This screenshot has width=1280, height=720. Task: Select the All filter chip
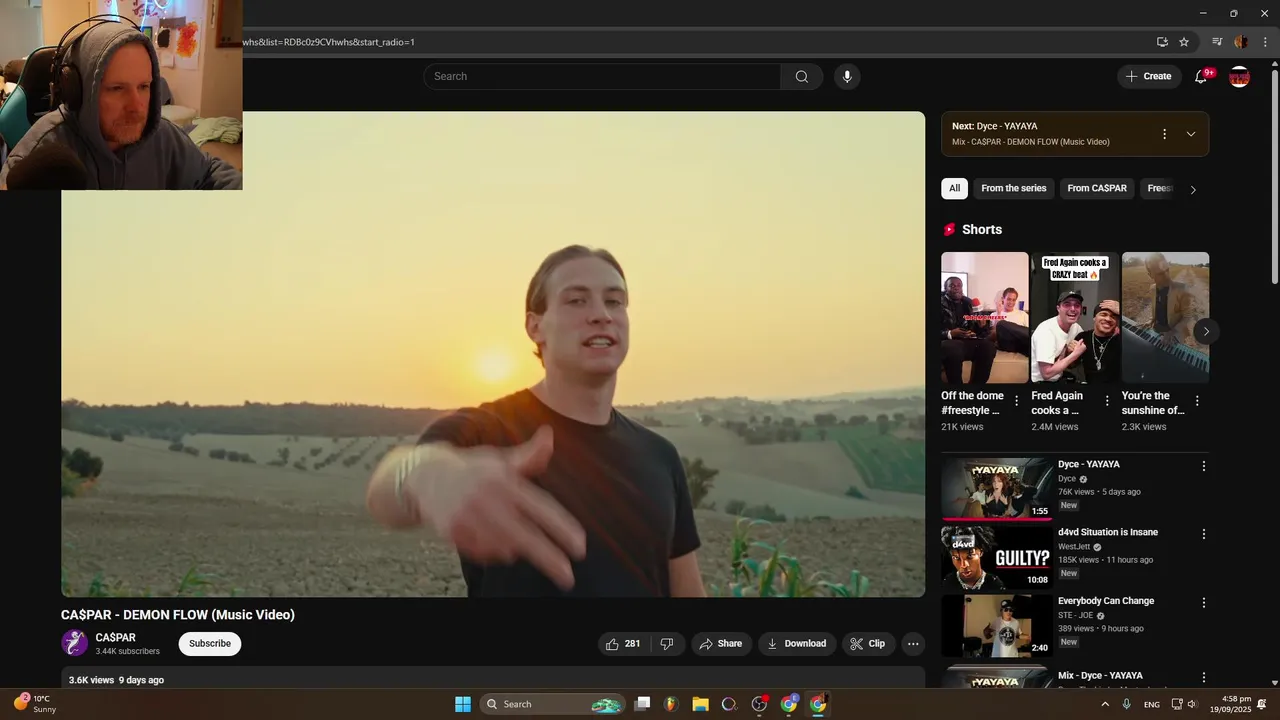click(954, 188)
